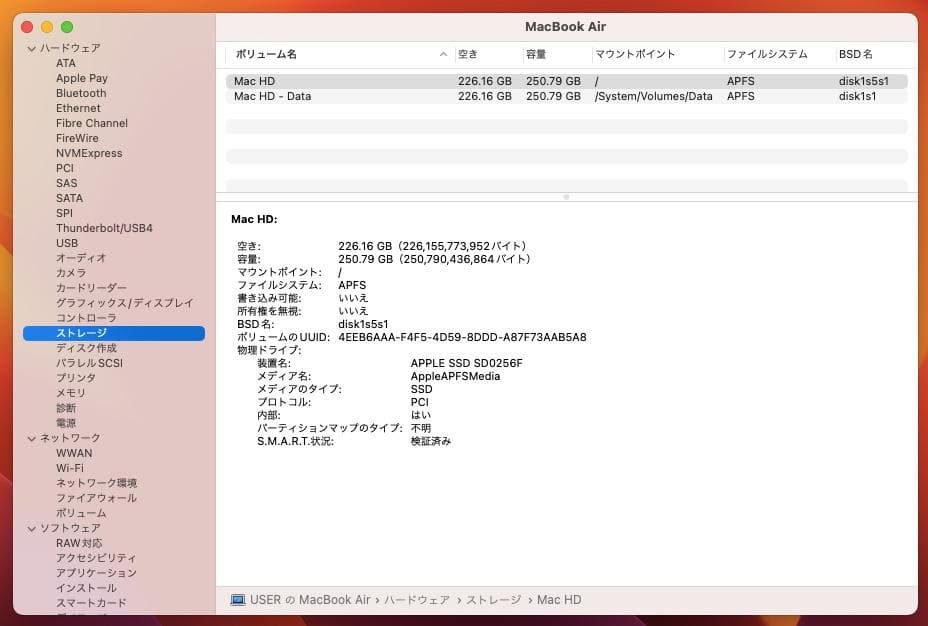
Task: Select パラレルSCSI item
Action: click(89, 363)
